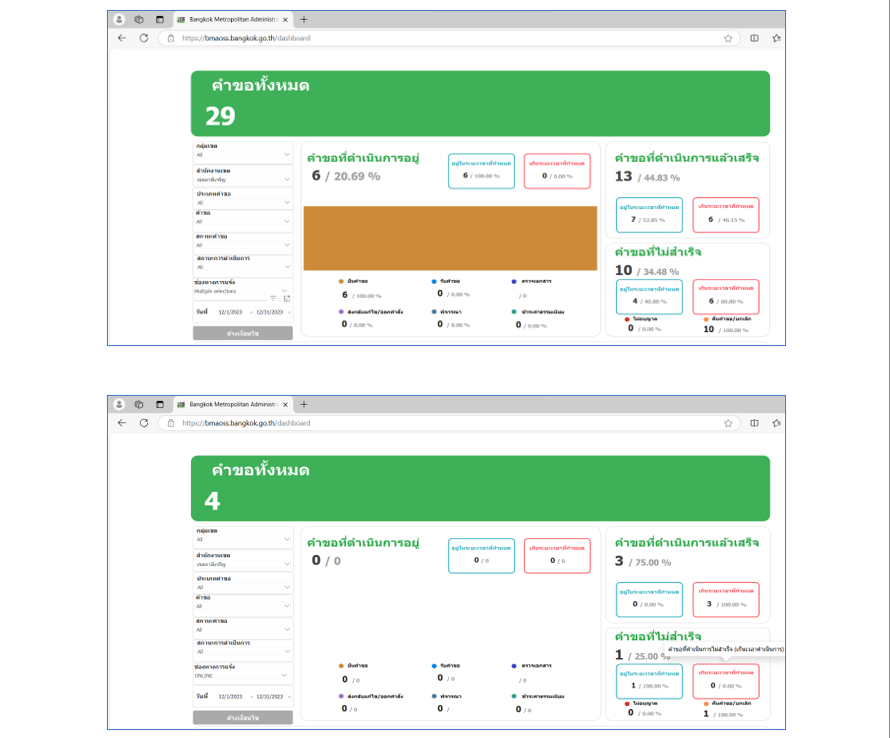Click the orange bar in the top dashboard chart
The image size is (890, 738).
click(x=450, y=238)
